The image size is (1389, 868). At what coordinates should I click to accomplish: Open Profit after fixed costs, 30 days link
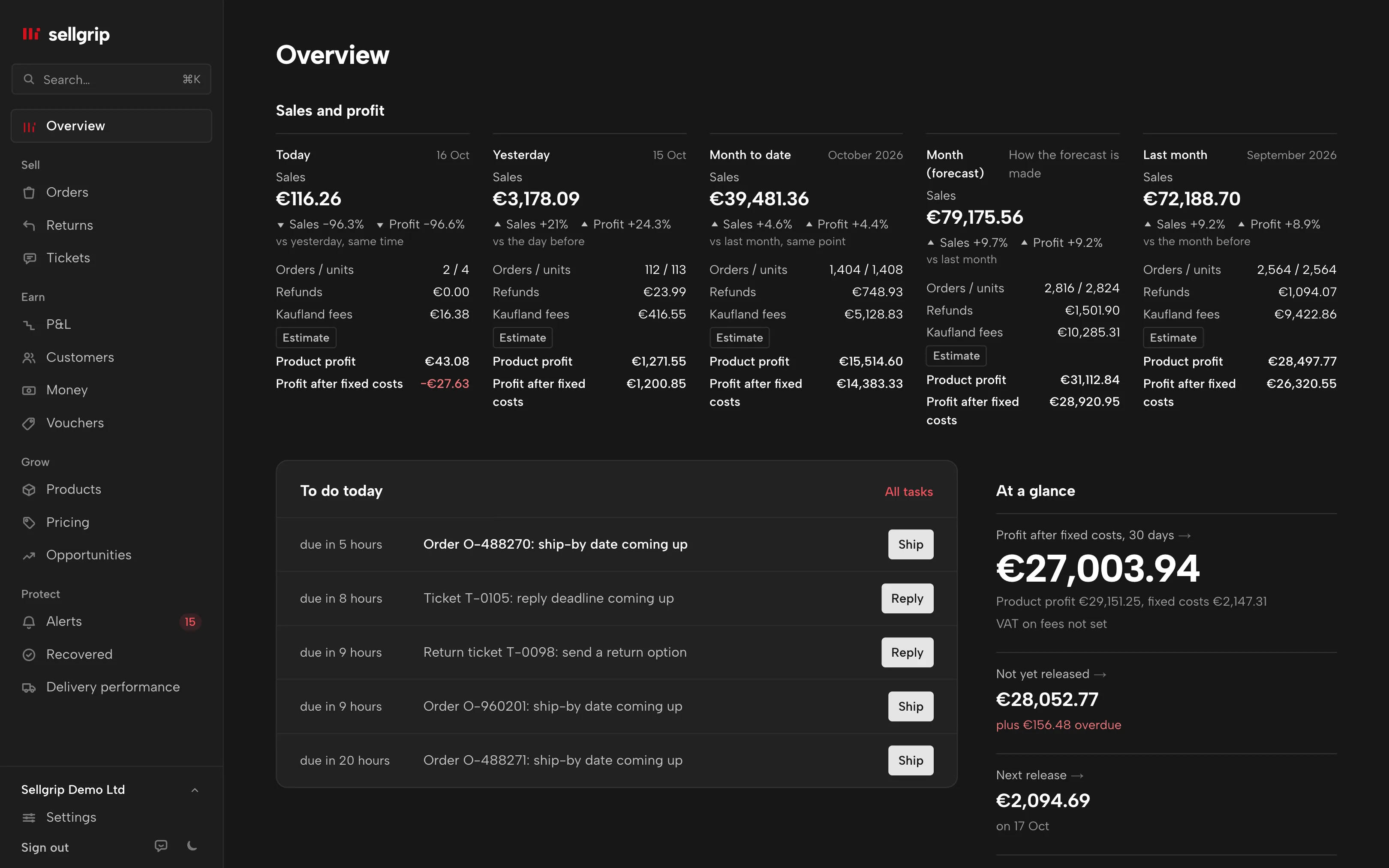[x=1093, y=535]
